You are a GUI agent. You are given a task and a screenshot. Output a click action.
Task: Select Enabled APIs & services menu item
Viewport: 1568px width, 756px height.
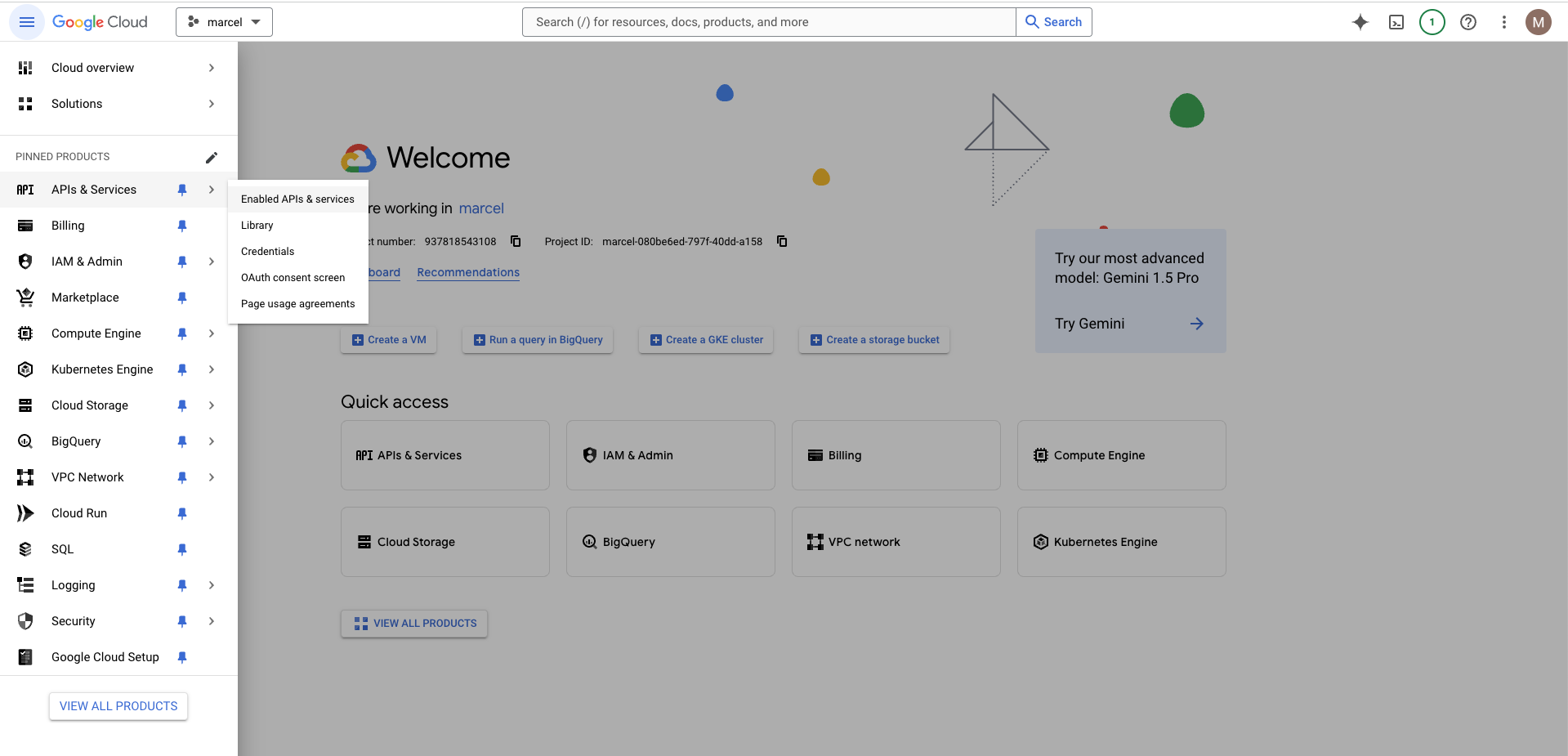point(298,199)
